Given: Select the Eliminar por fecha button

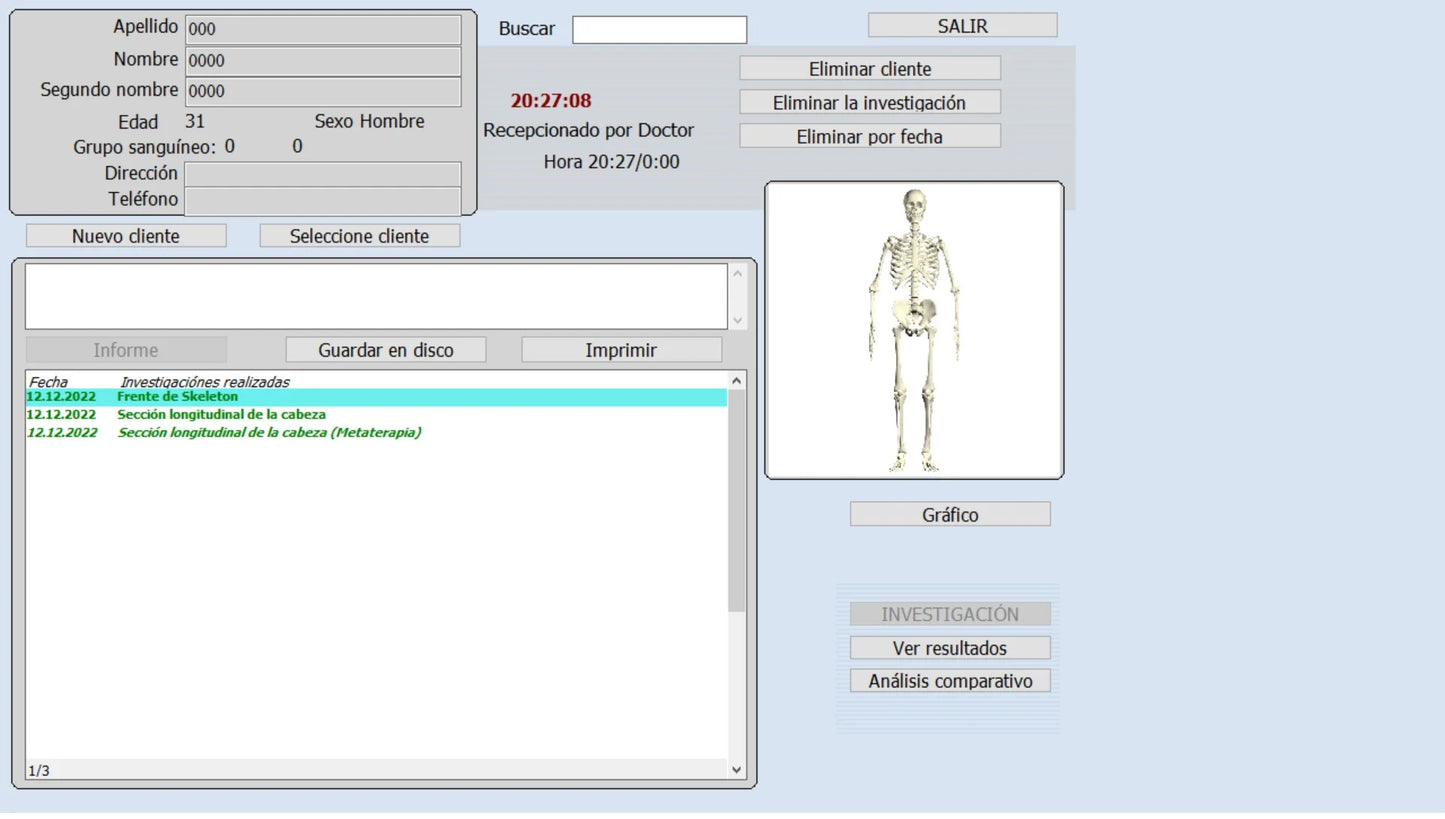Looking at the screenshot, I should click(869, 137).
